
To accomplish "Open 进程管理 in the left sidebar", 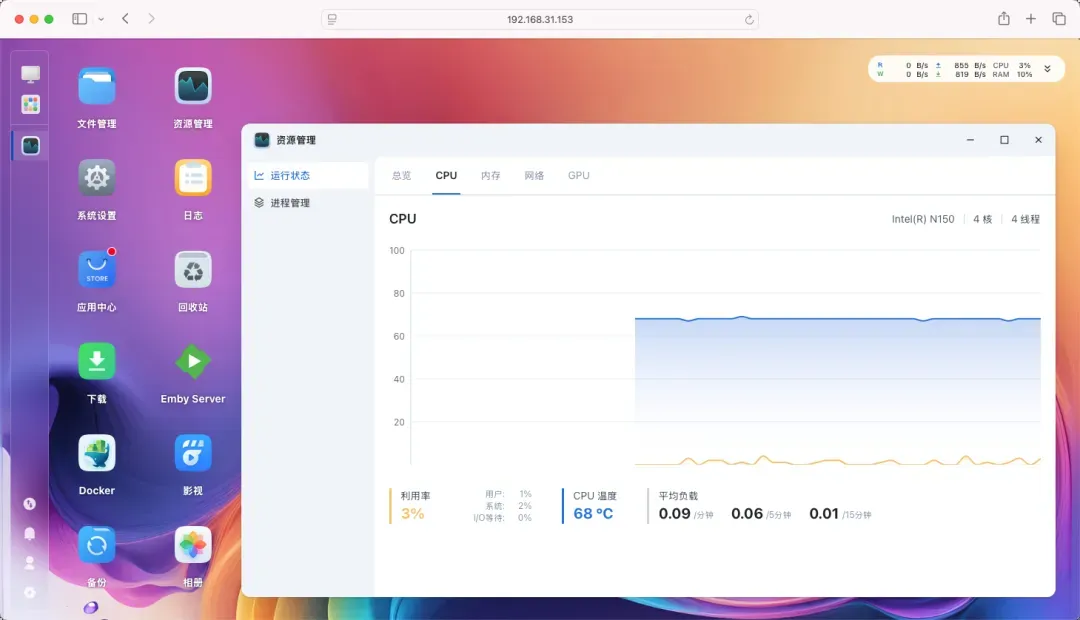I will (290, 203).
